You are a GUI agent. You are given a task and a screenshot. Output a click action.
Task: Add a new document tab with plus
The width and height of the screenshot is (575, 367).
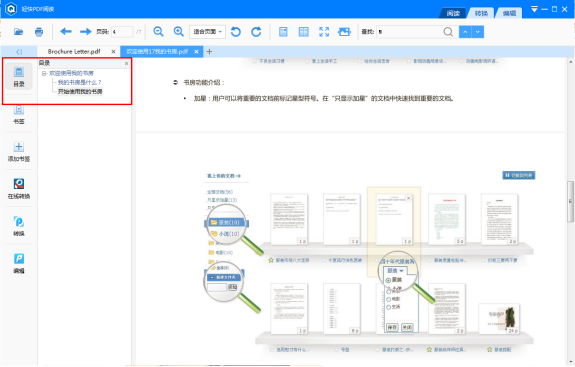pyautogui.click(x=209, y=52)
